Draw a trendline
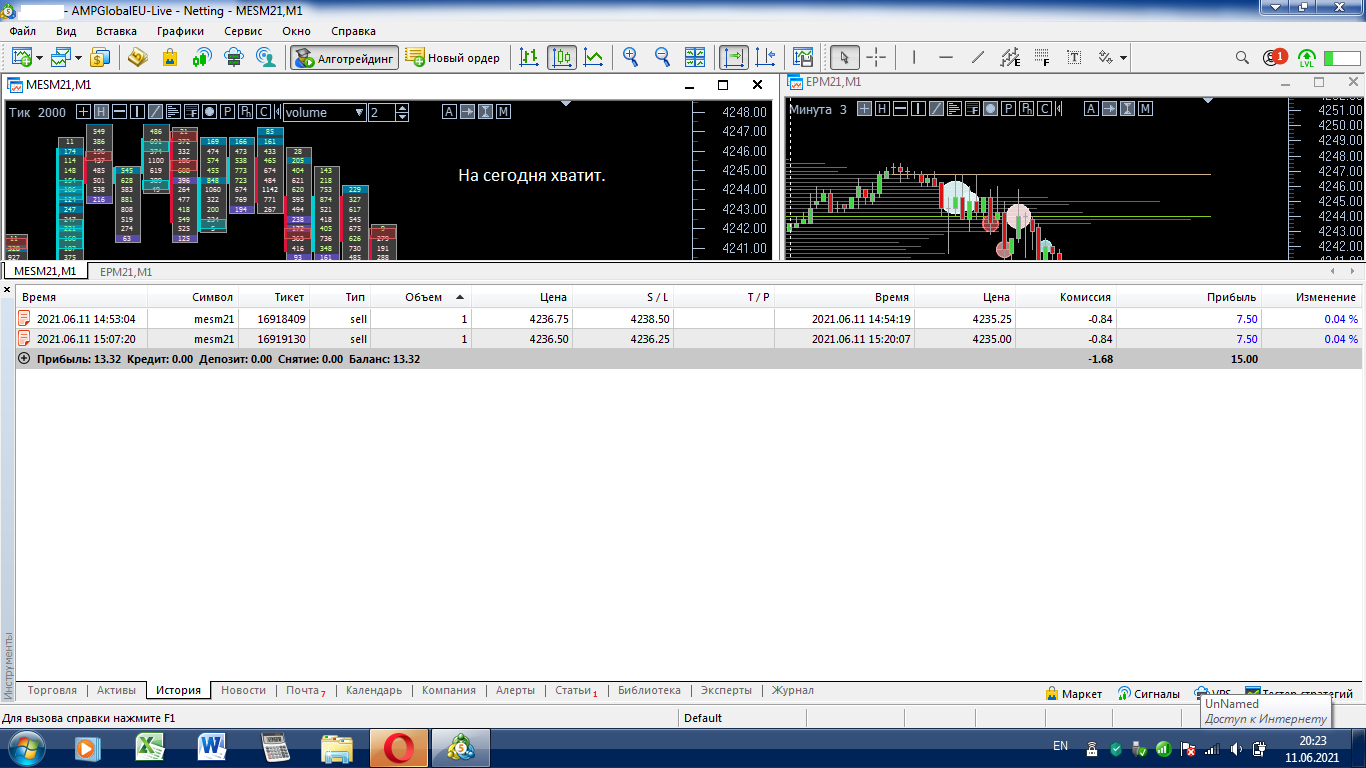 pos(978,57)
